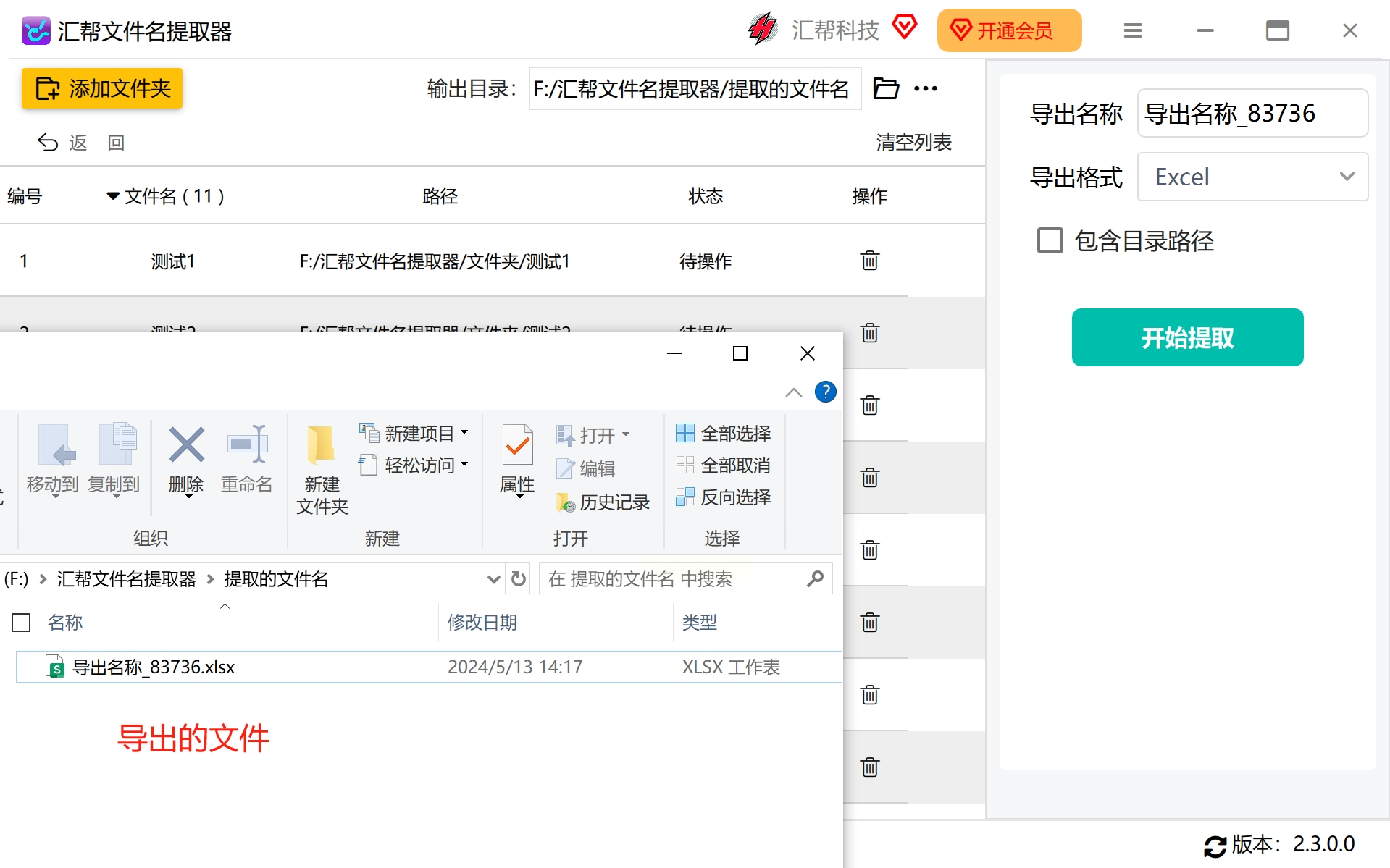Click 添加文件夹 button

[102, 88]
